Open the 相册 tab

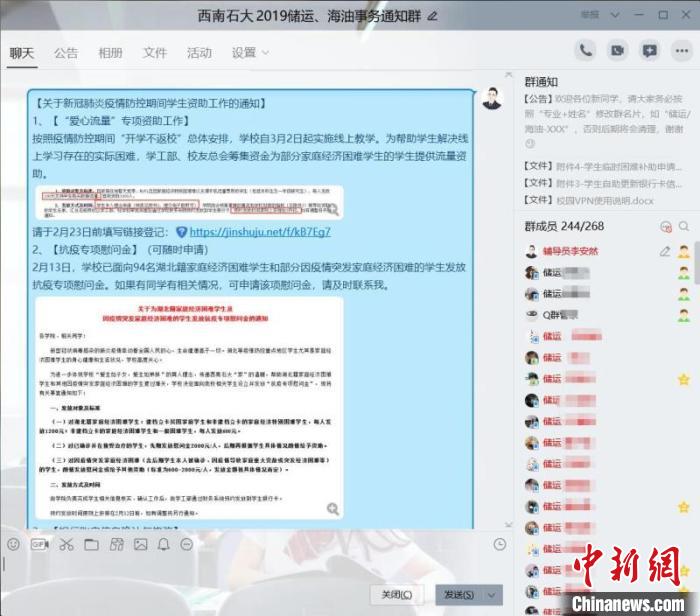(x=110, y=53)
